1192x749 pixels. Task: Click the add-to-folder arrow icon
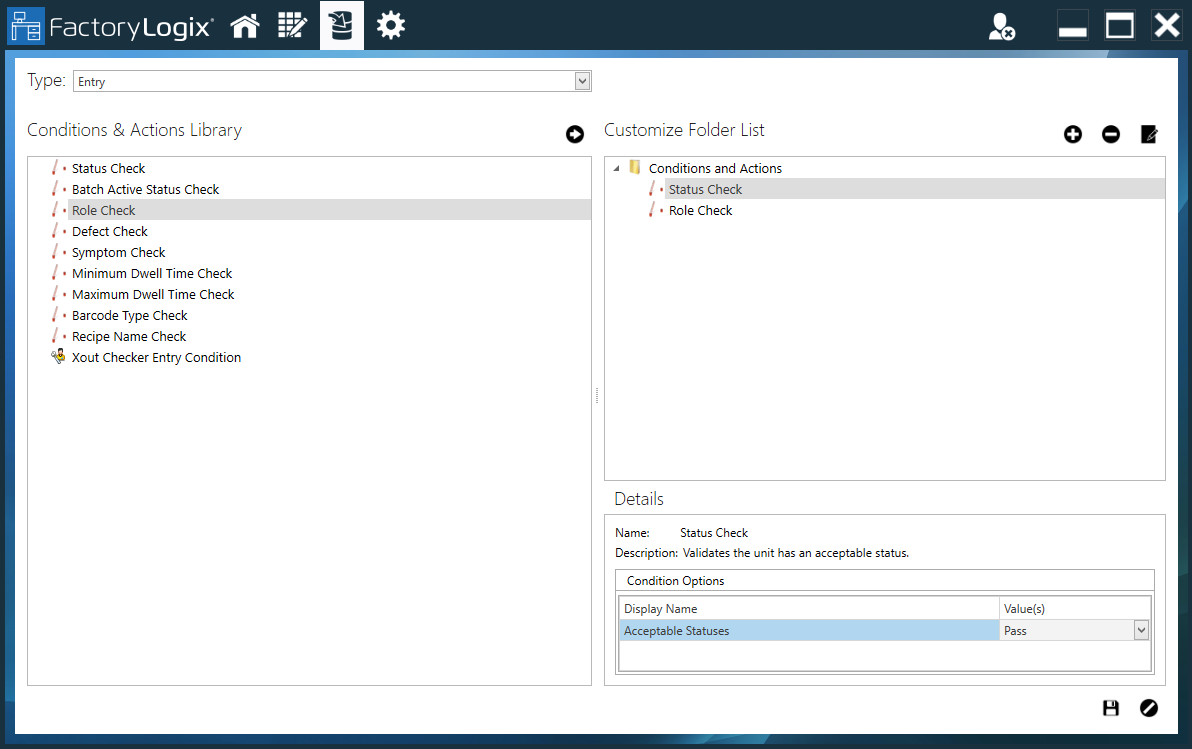[575, 135]
